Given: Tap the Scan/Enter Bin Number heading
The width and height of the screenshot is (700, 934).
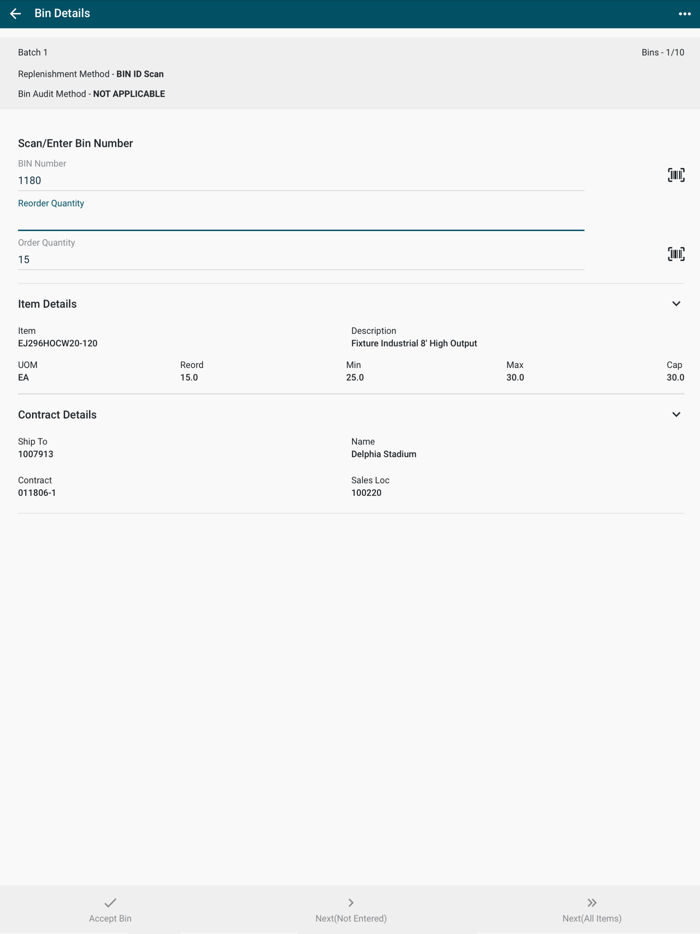Looking at the screenshot, I should click(76, 143).
